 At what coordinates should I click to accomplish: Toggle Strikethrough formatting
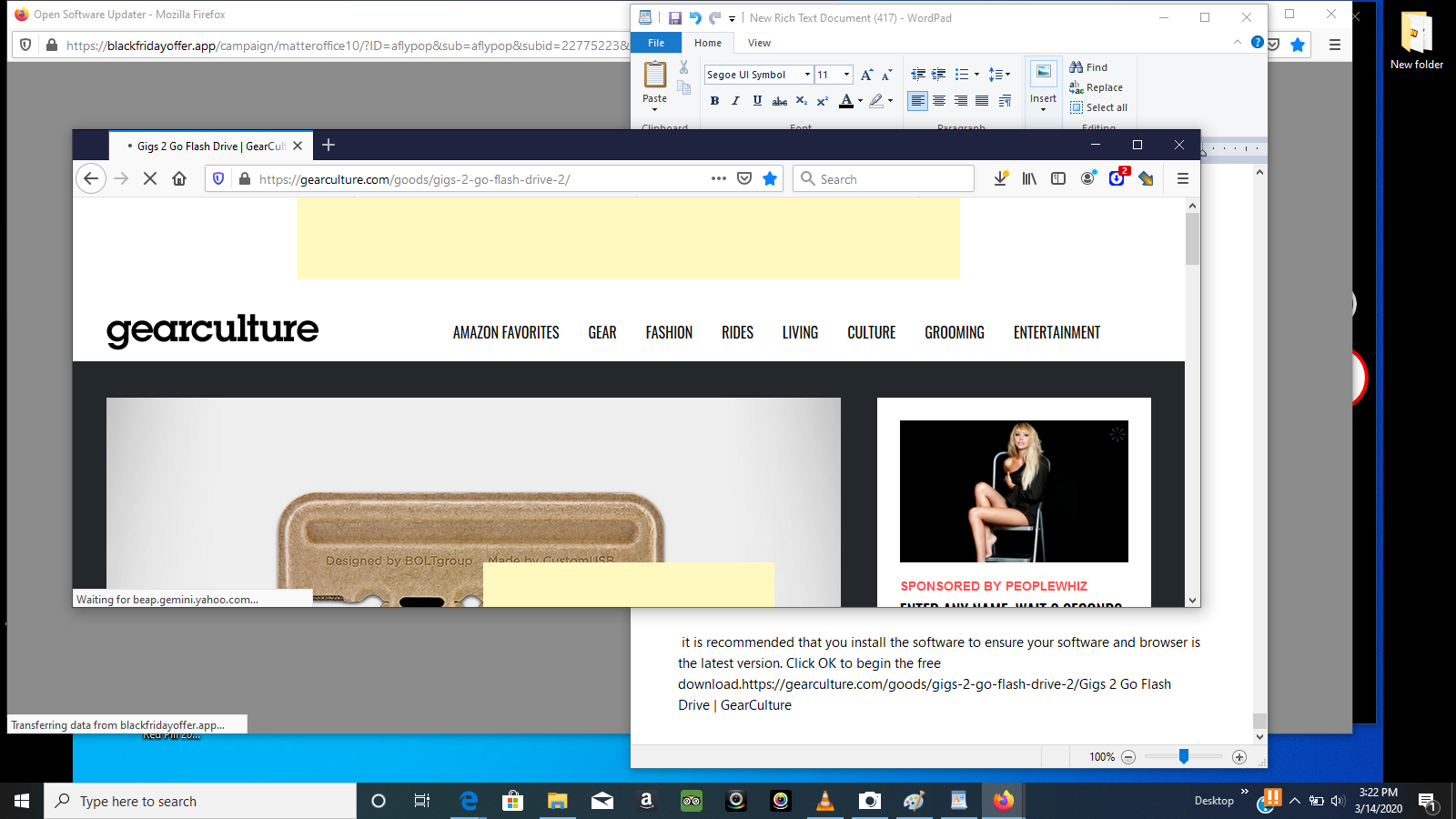point(779,101)
